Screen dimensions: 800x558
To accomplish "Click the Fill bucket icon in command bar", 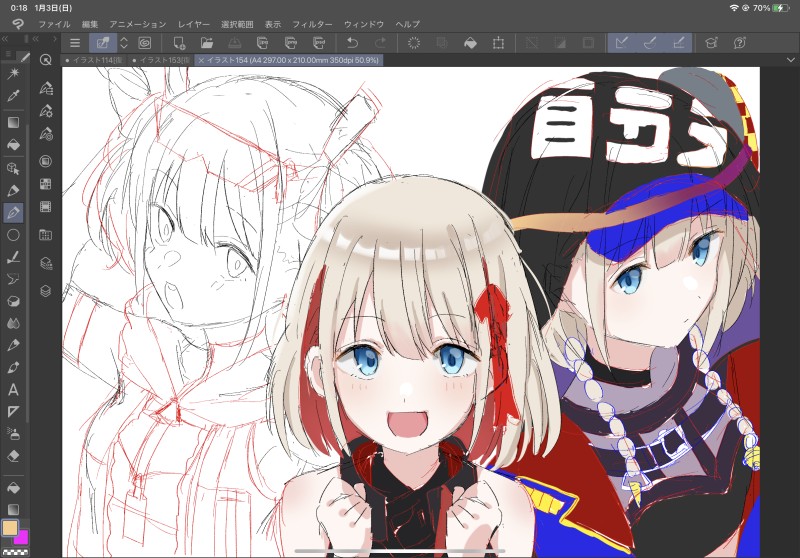I will 470,43.
